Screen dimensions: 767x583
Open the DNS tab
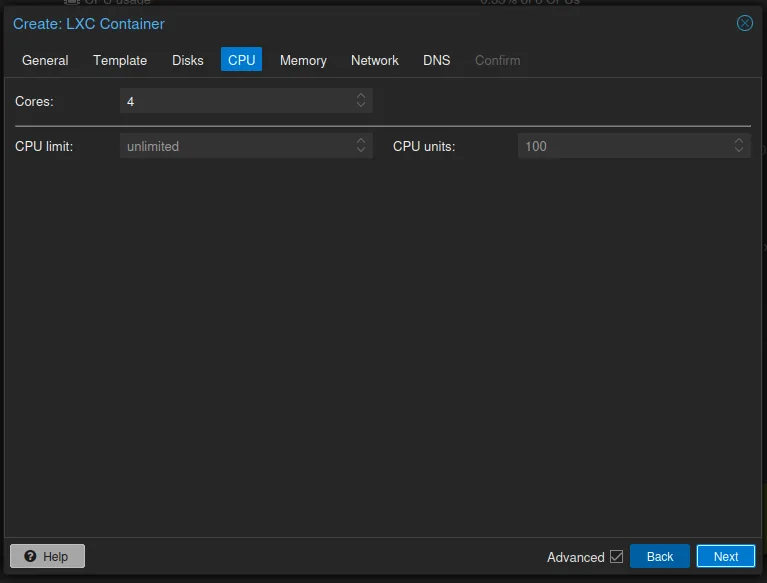click(436, 60)
